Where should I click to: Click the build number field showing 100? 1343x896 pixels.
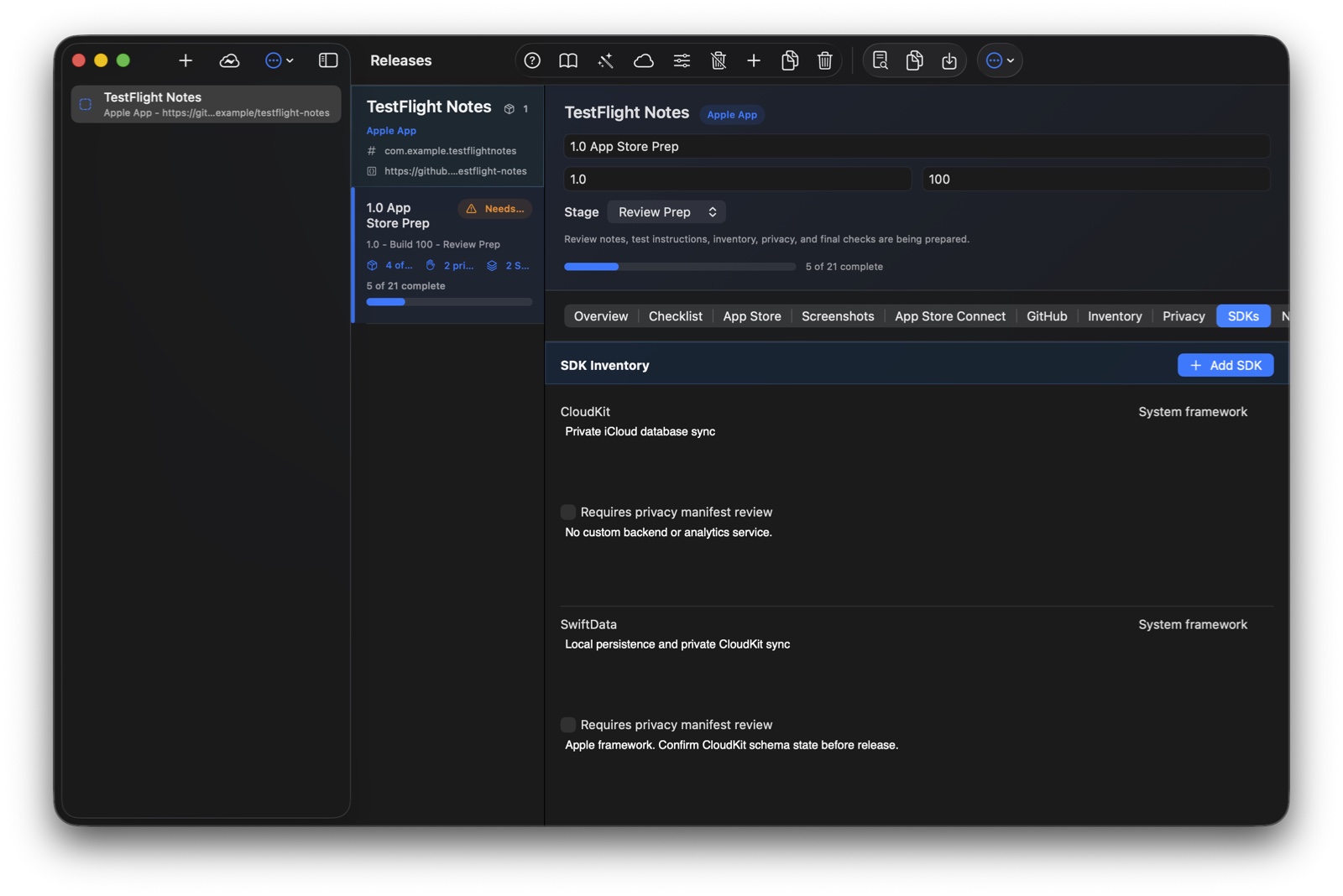[x=1096, y=179]
